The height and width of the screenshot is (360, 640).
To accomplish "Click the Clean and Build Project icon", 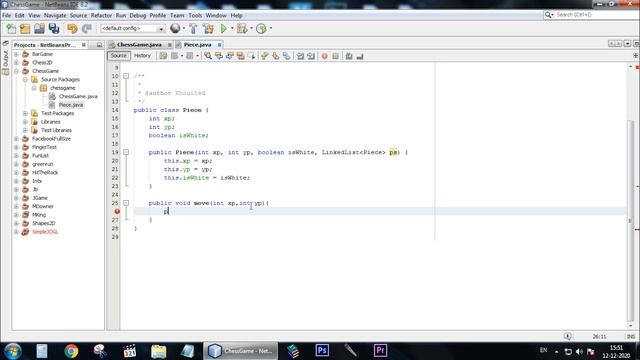I will (208, 28).
